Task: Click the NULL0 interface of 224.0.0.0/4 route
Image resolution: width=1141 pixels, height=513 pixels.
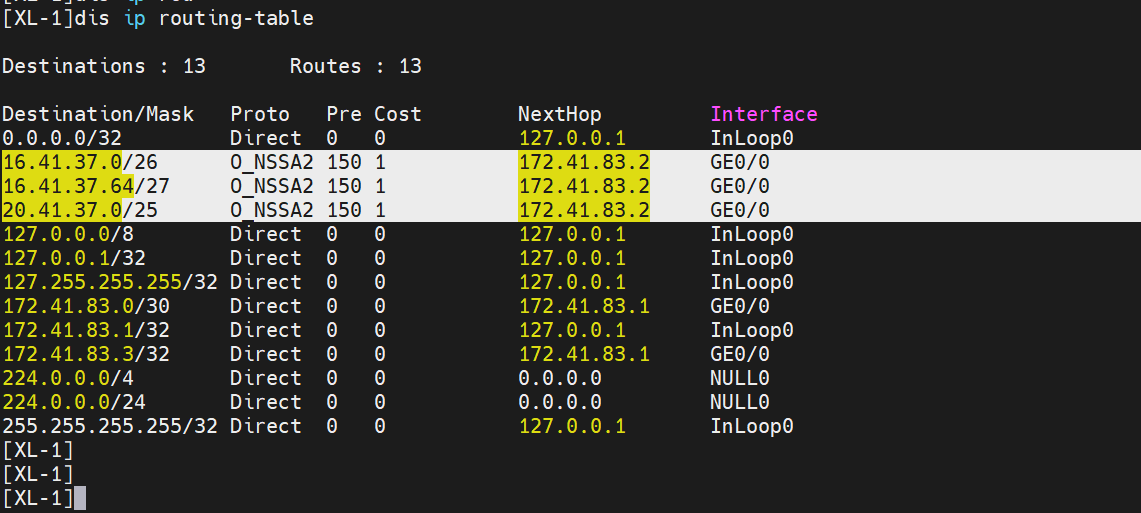Action: point(739,378)
